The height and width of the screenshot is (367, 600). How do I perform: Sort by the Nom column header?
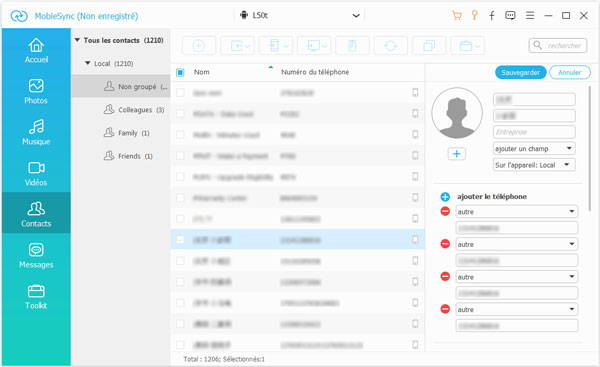click(x=202, y=72)
